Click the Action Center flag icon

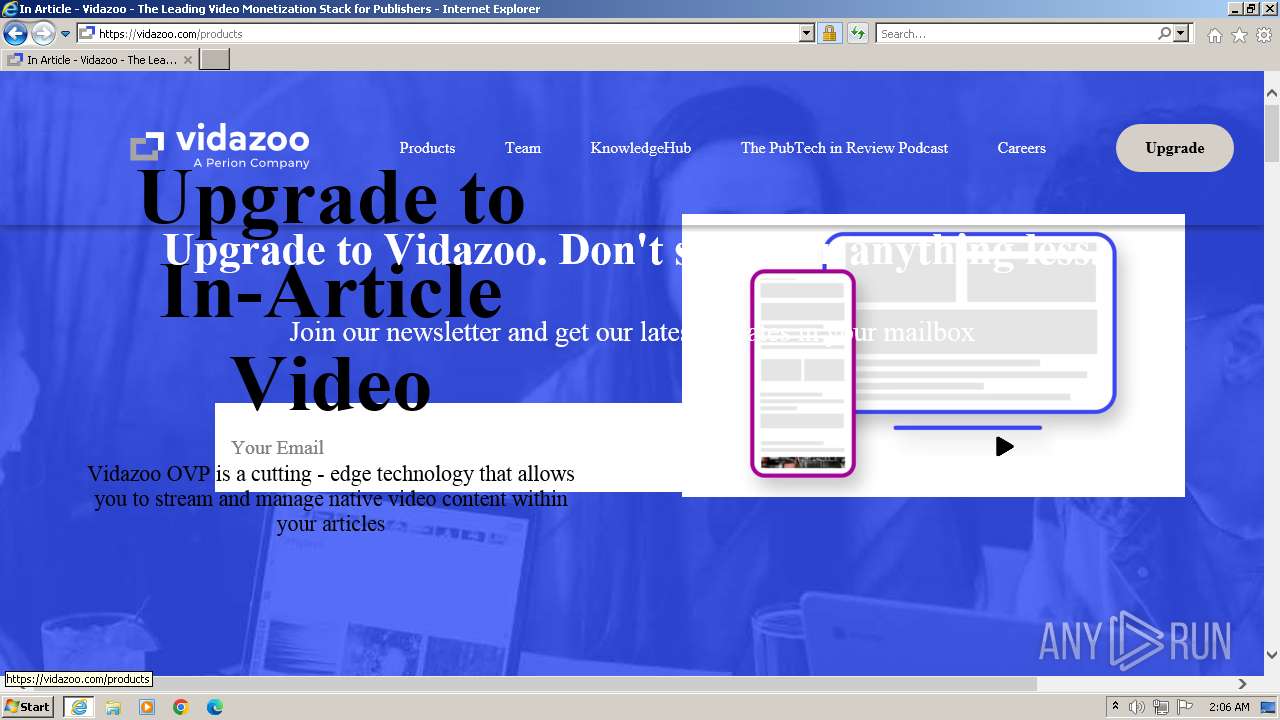(1185, 707)
